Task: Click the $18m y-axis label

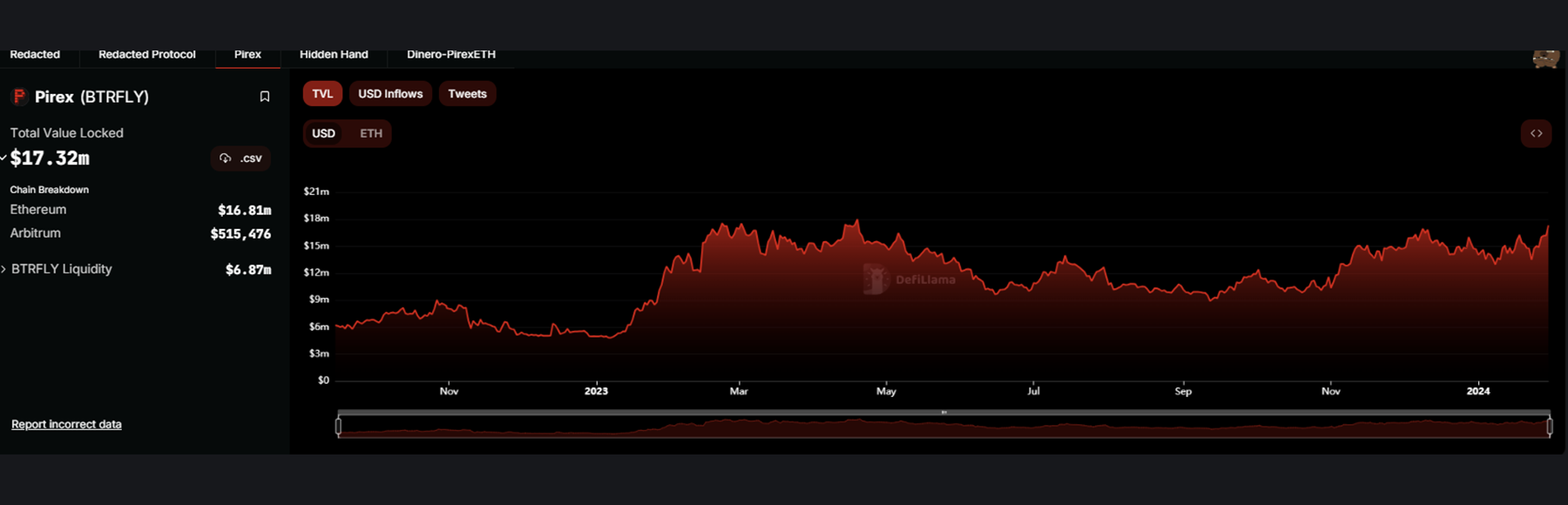Action: 316,219
